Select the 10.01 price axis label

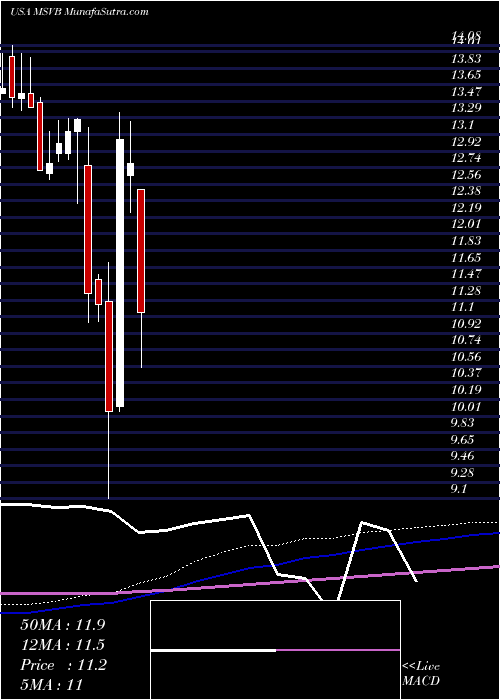[x=466, y=407]
